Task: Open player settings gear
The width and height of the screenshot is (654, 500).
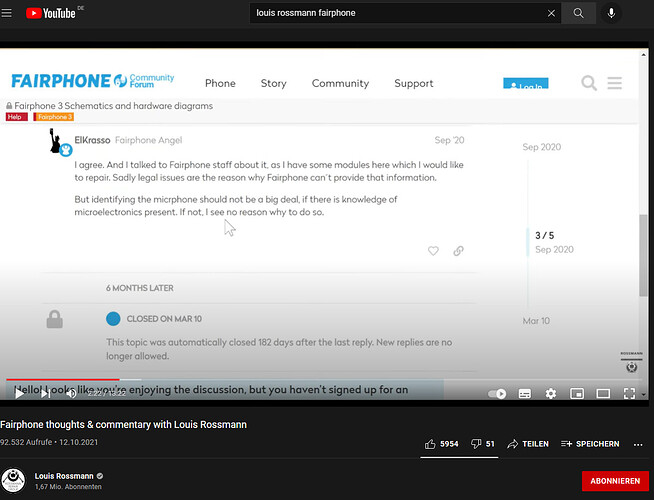Action: (x=551, y=394)
